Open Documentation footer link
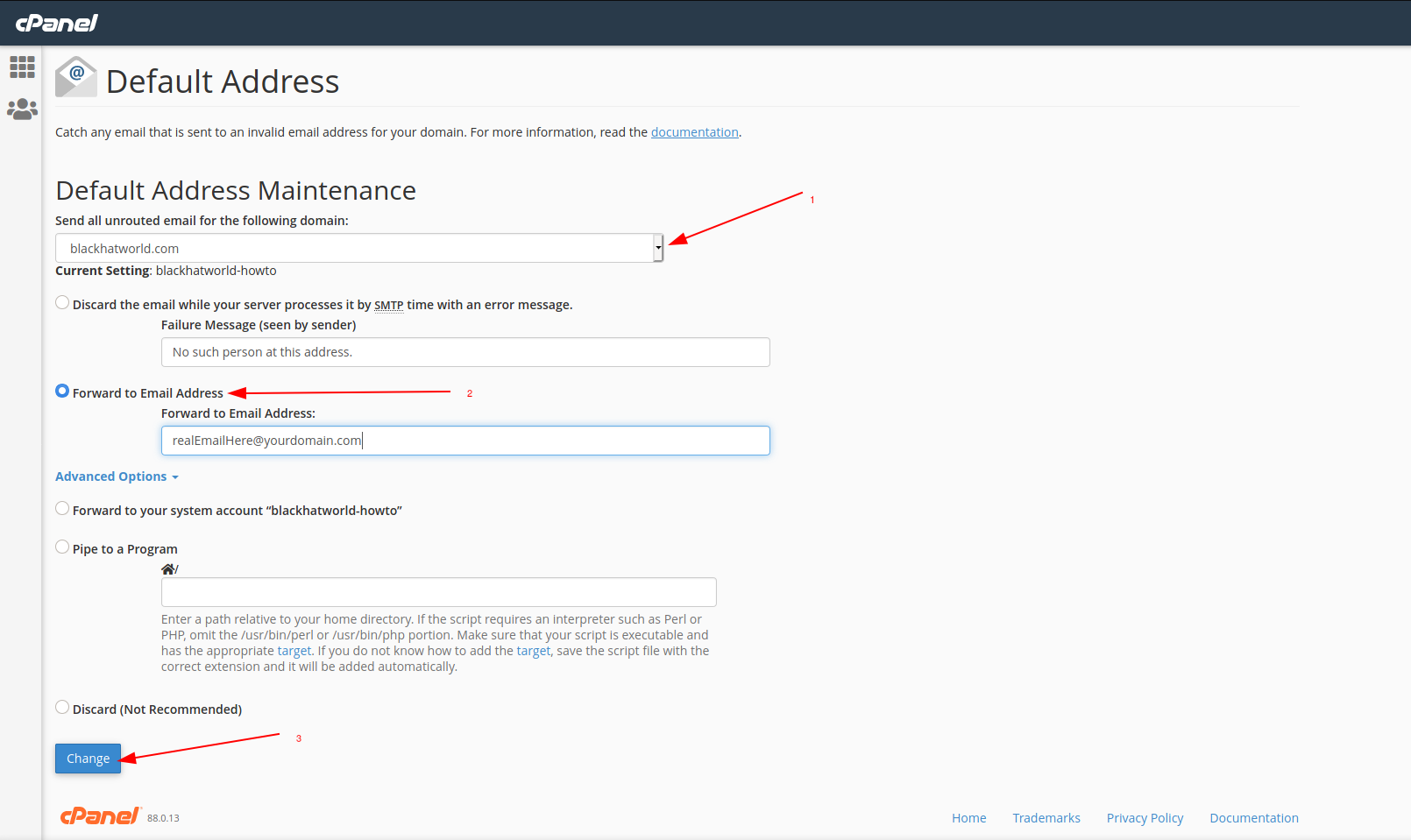 click(x=1254, y=818)
